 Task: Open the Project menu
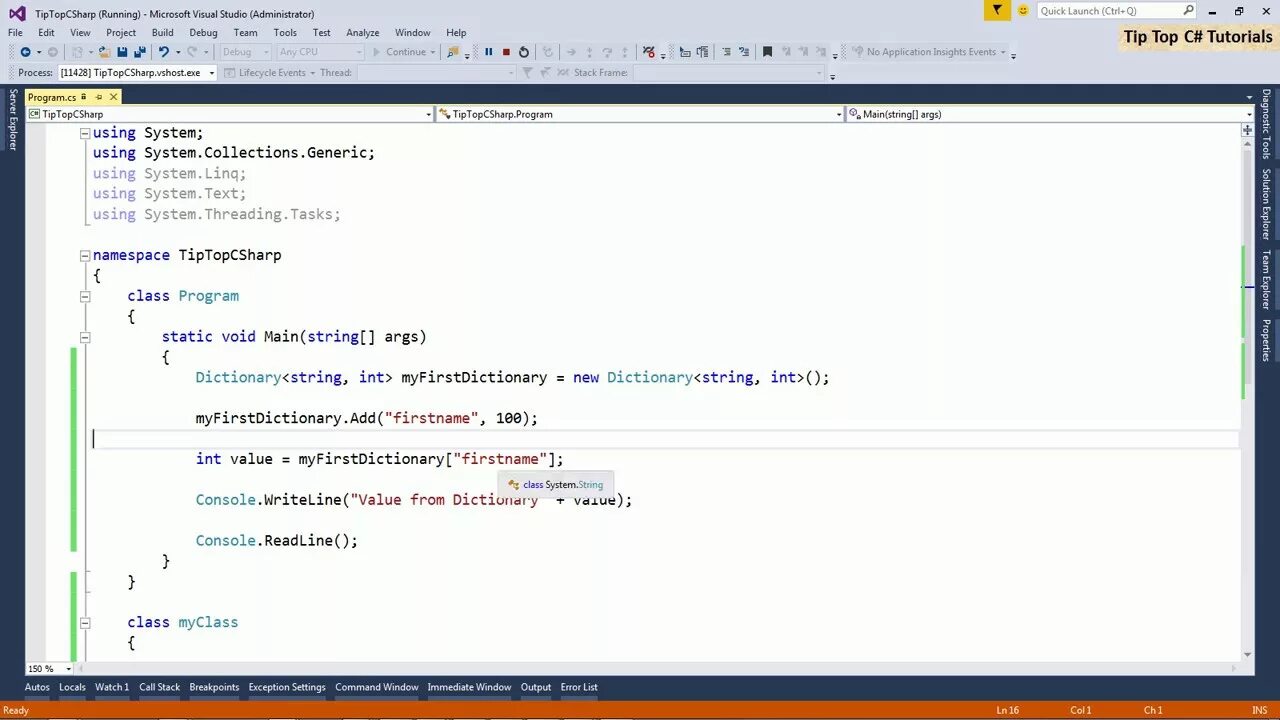pos(121,33)
